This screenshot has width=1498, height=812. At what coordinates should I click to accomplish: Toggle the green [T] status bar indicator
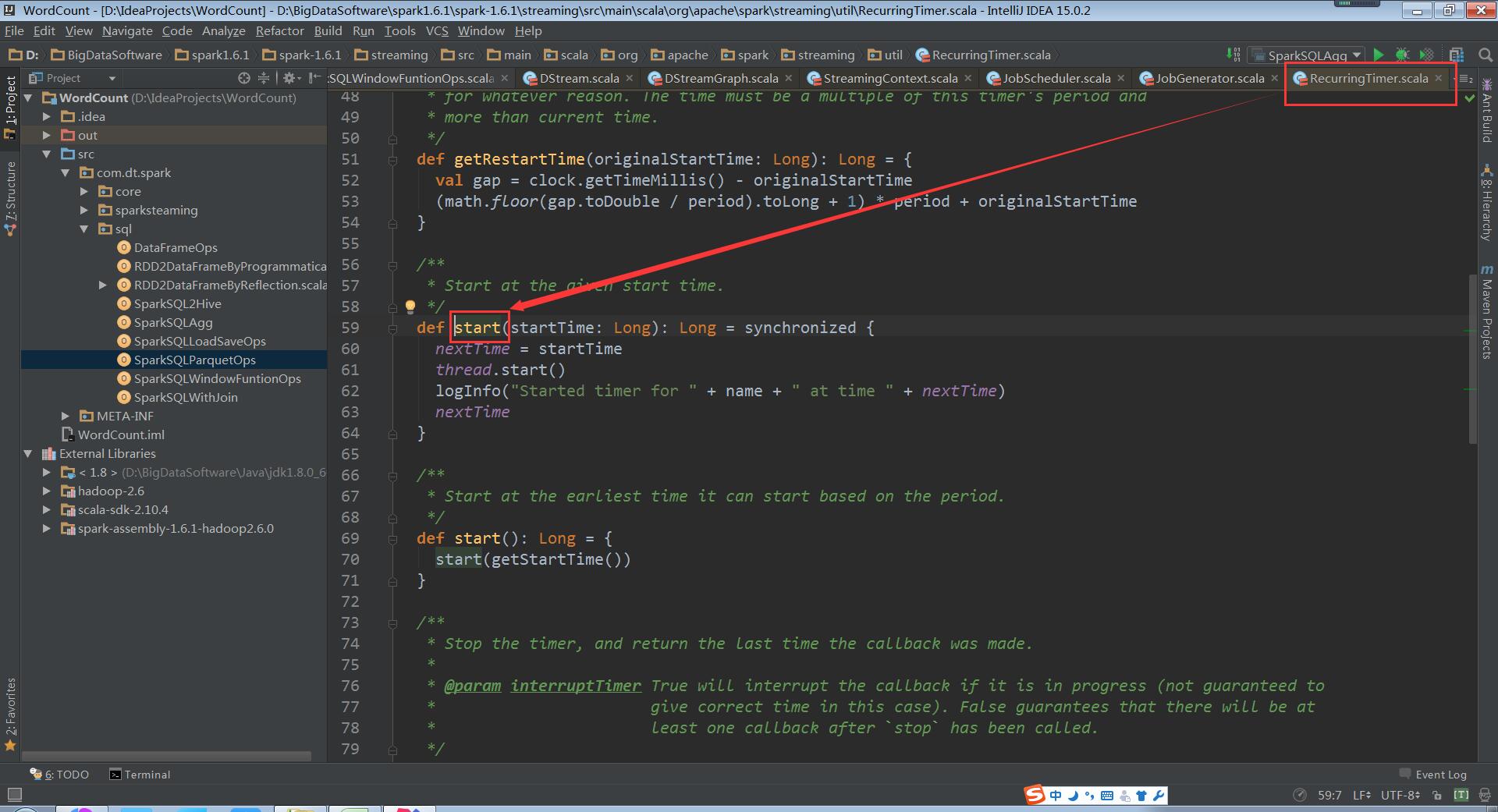tap(1461, 795)
